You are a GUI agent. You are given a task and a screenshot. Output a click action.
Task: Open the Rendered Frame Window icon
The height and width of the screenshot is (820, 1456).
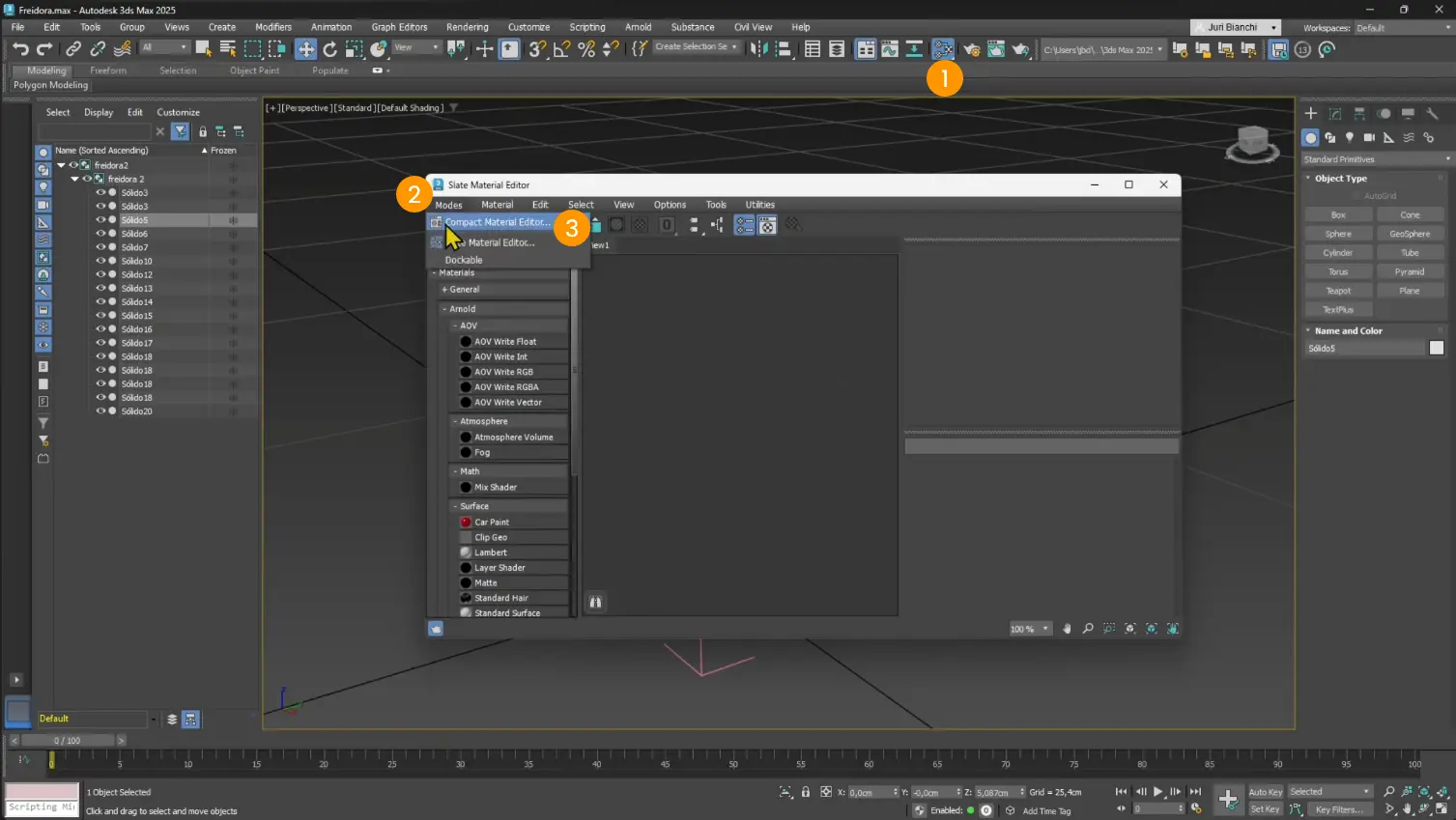996,49
